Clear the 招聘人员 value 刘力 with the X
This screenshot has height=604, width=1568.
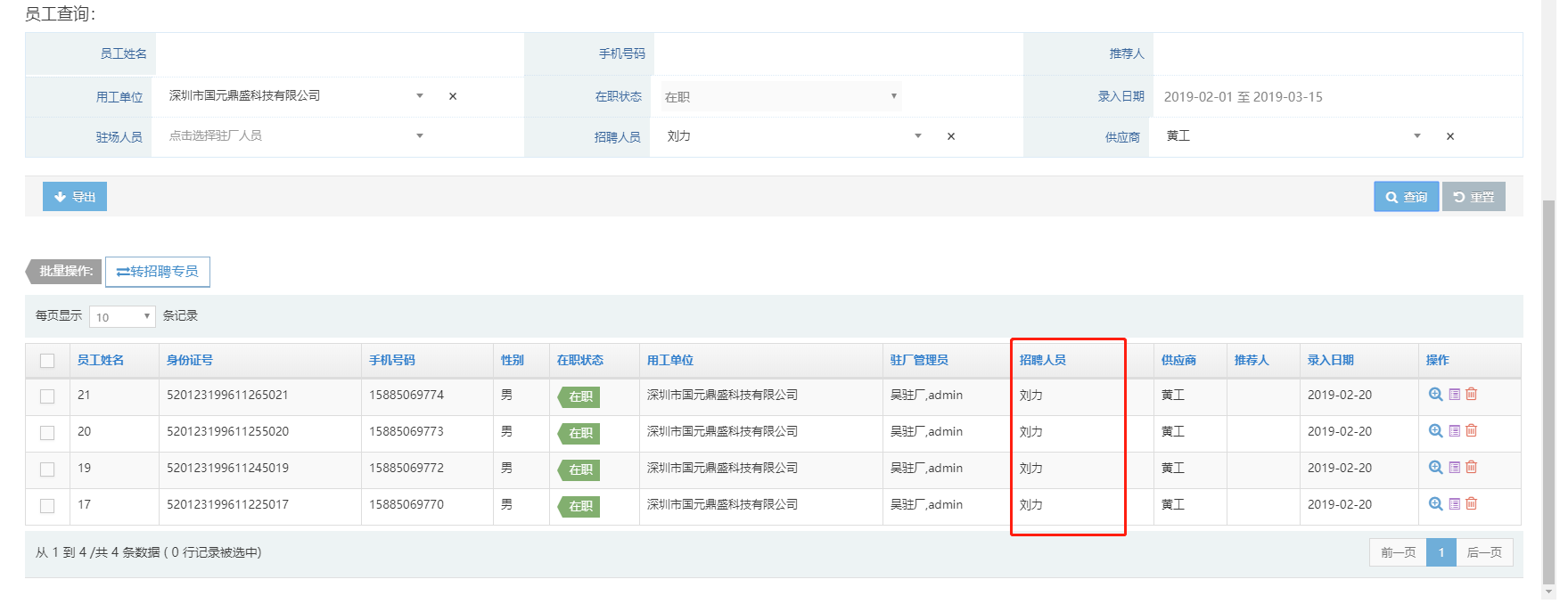point(951,136)
